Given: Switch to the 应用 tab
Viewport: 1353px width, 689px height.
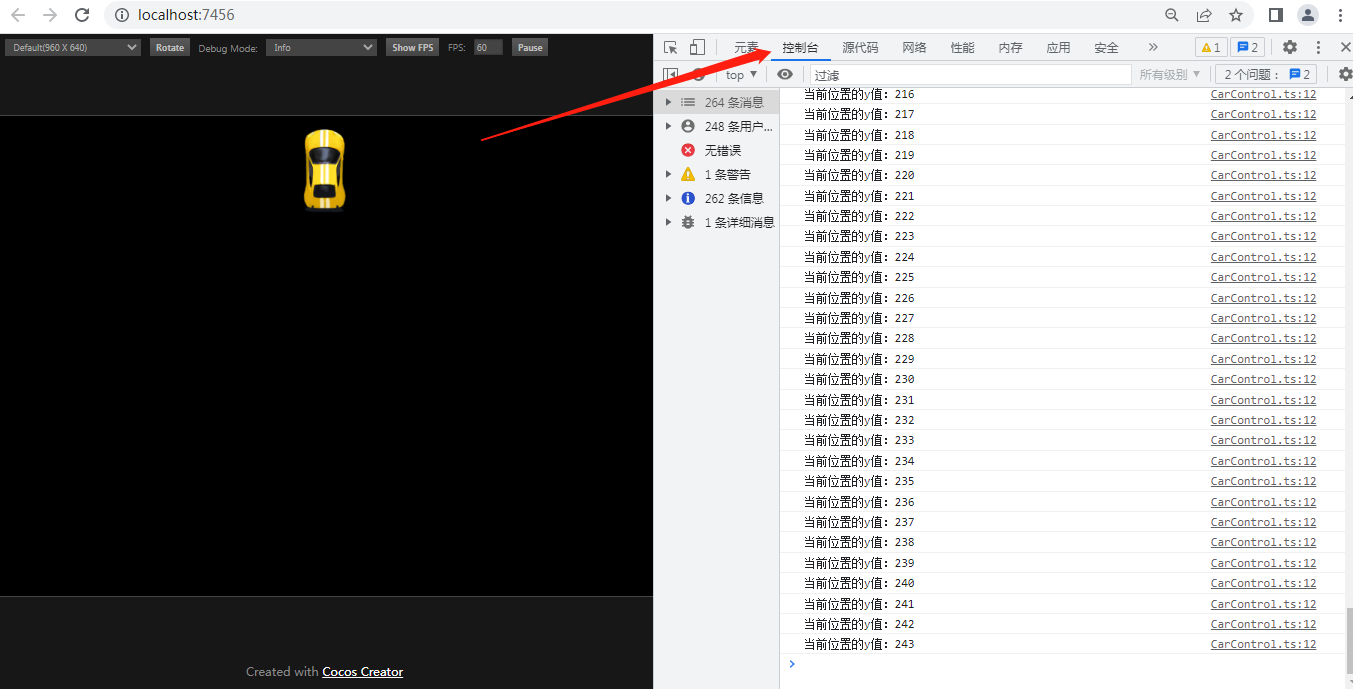Looking at the screenshot, I should [1058, 47].
